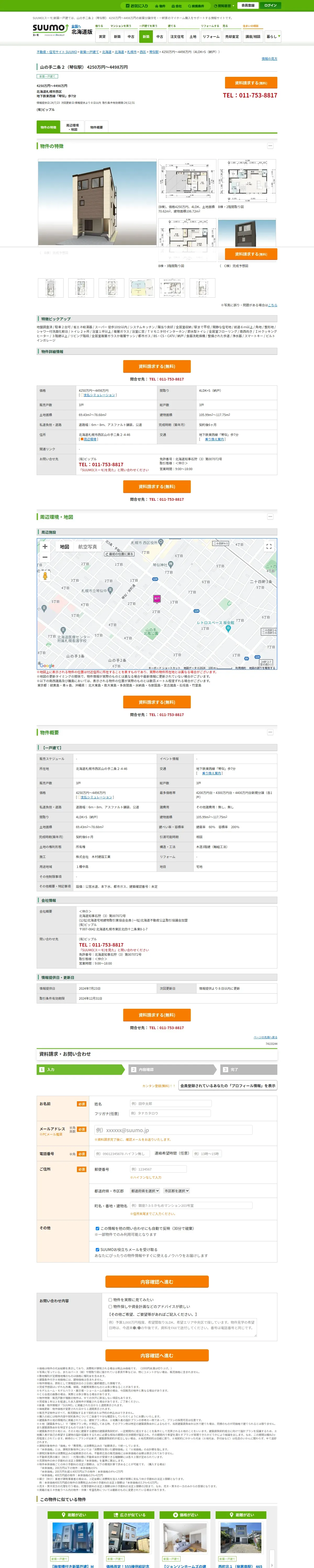Click first 内容確認へ進む button
Image resolution: width=314 pixels, height=1568 pixels.
(x=157, y=1282)
